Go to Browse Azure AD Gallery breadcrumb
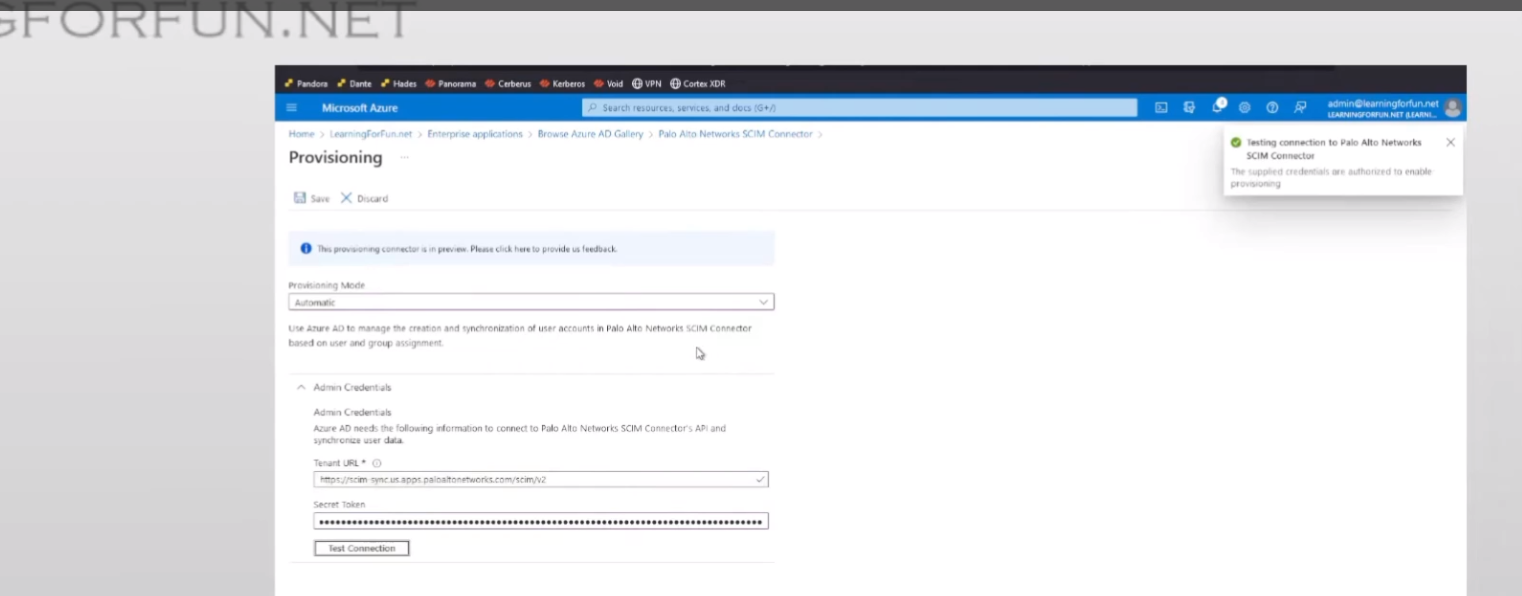The image size is (1522, 596). click(x=590, y=134)
